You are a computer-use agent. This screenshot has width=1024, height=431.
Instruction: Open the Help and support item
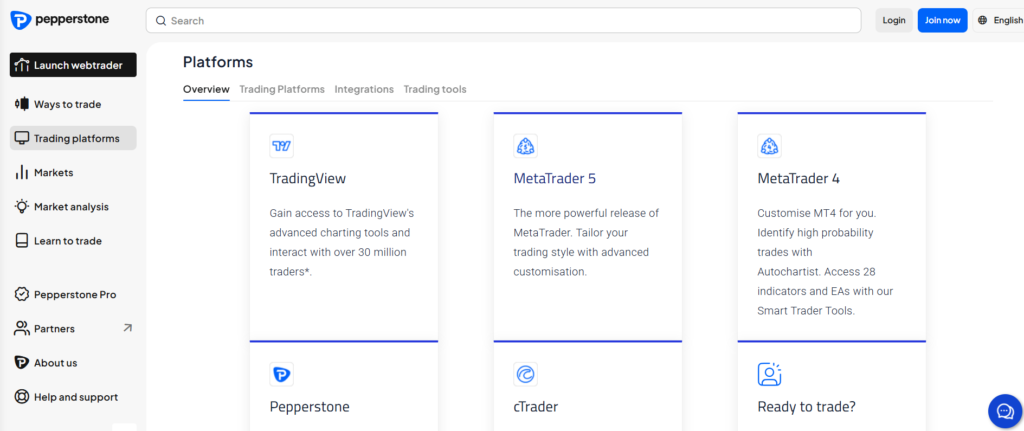[x=73, y=396]
